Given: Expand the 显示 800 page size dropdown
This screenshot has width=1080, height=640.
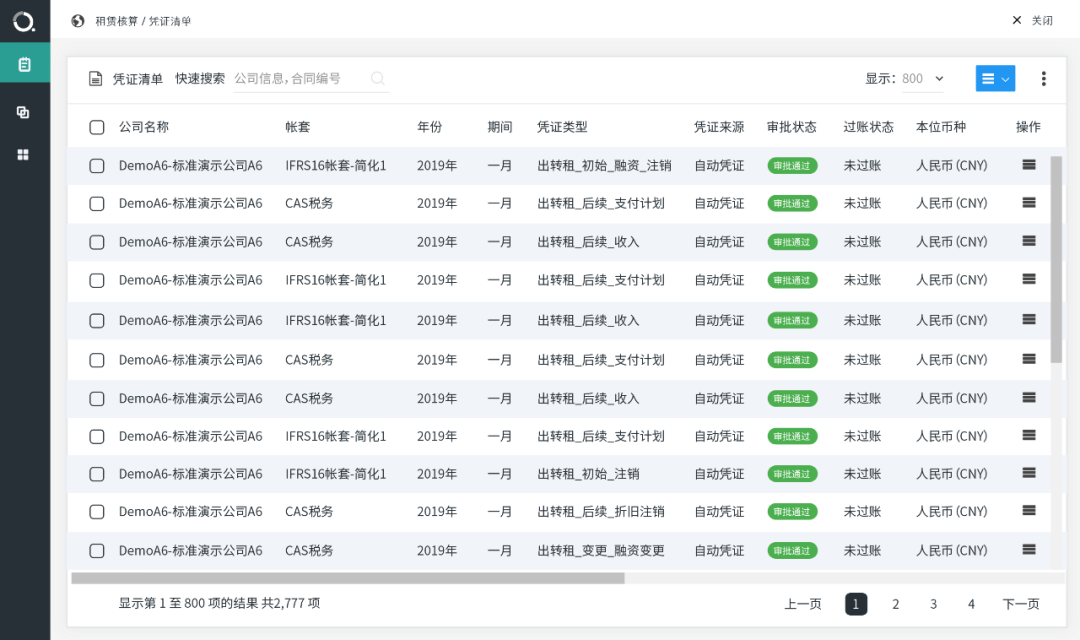Looking at the screenshot, I should point(922,79).
